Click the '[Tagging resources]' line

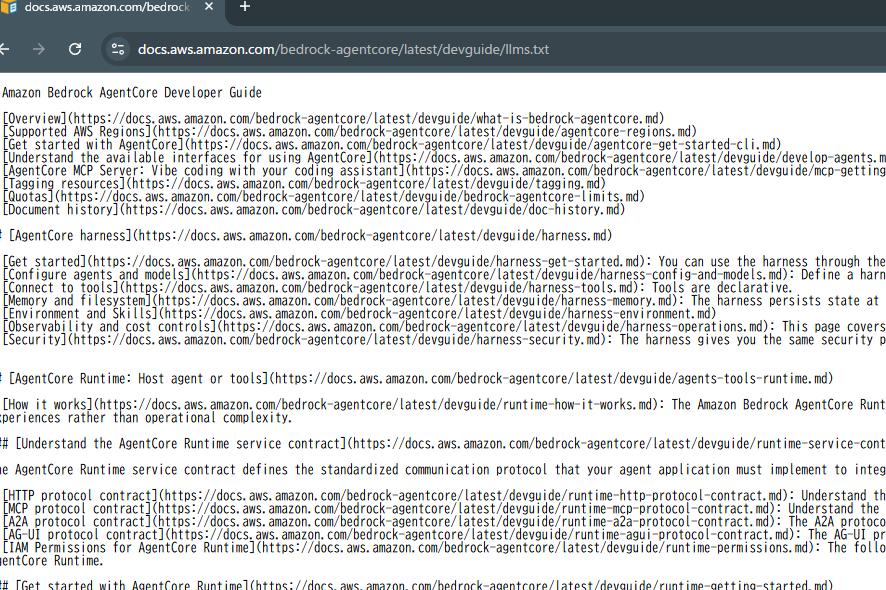point(304,184)
